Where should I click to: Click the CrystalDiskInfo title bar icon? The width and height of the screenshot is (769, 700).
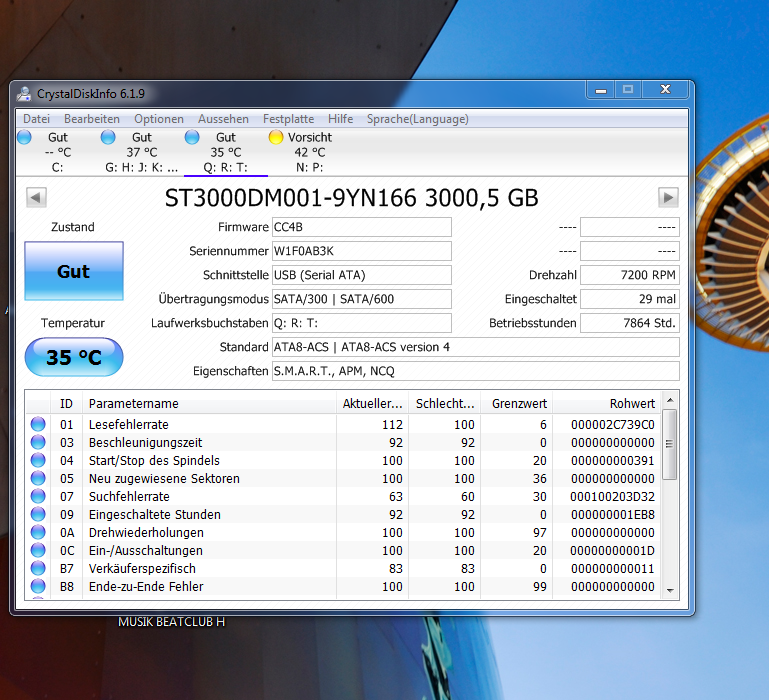(x=24, y=93)
